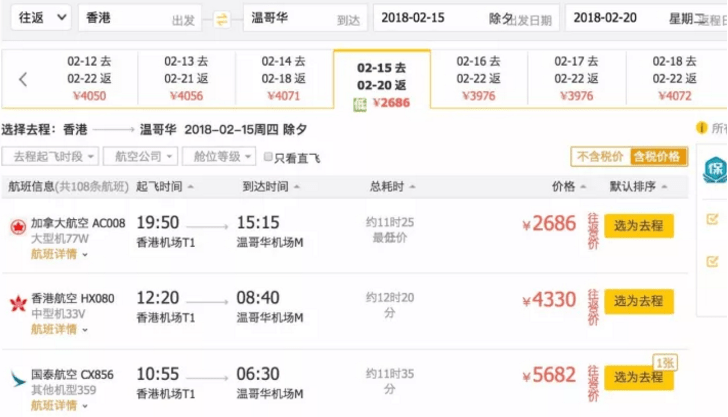Check the 只看直飞 direct flights only box

point(268,157)
